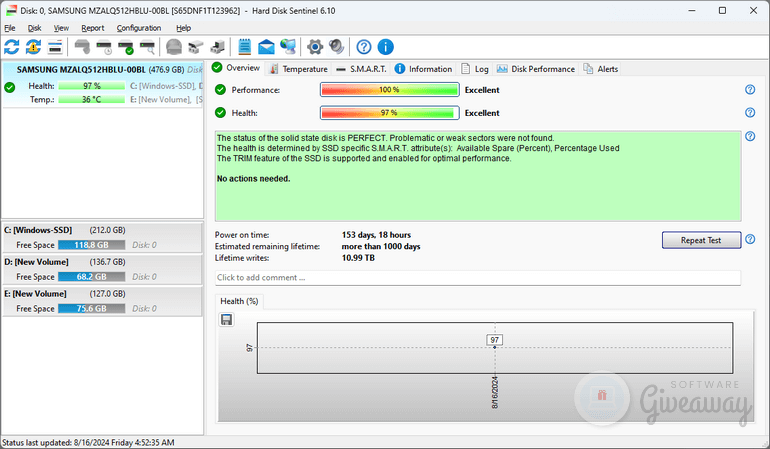Select the C: [Windows-SSD] volume
The height and width of the screenshot is (449, 770).
pyautogui.click(x=103, y=237)
